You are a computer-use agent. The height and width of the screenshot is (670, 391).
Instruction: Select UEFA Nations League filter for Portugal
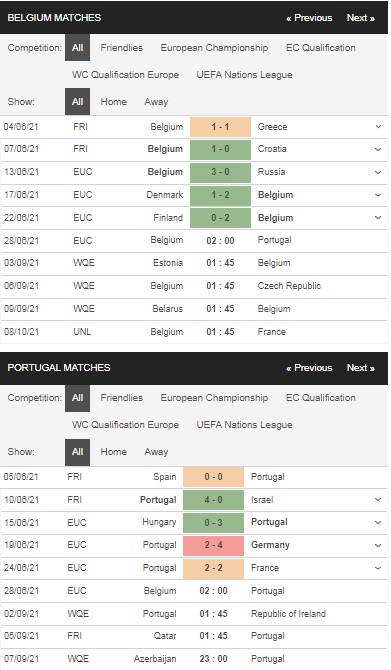point(244,425)
